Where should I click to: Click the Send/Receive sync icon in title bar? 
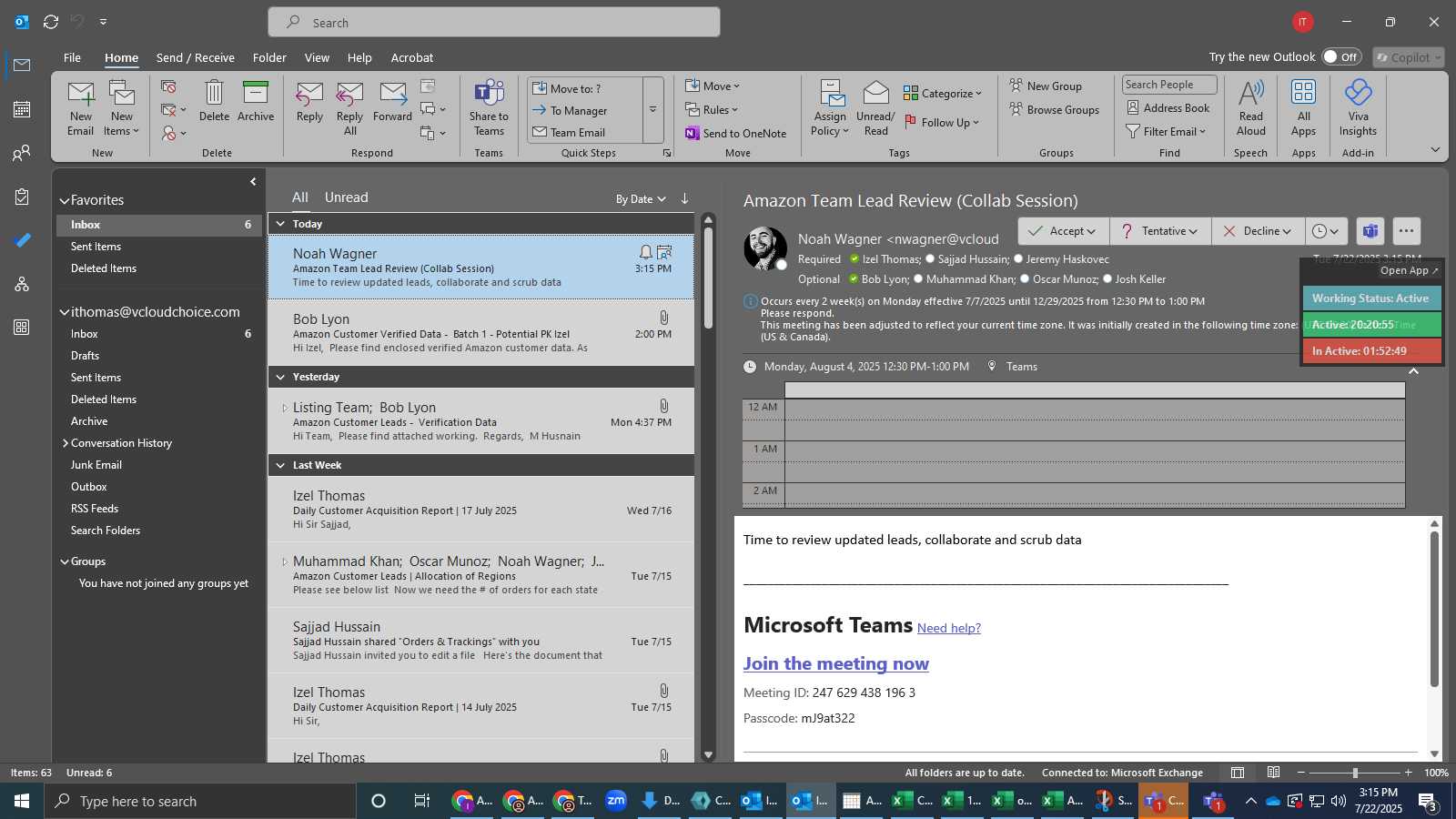pyautogui.click(x=51, y=22)
